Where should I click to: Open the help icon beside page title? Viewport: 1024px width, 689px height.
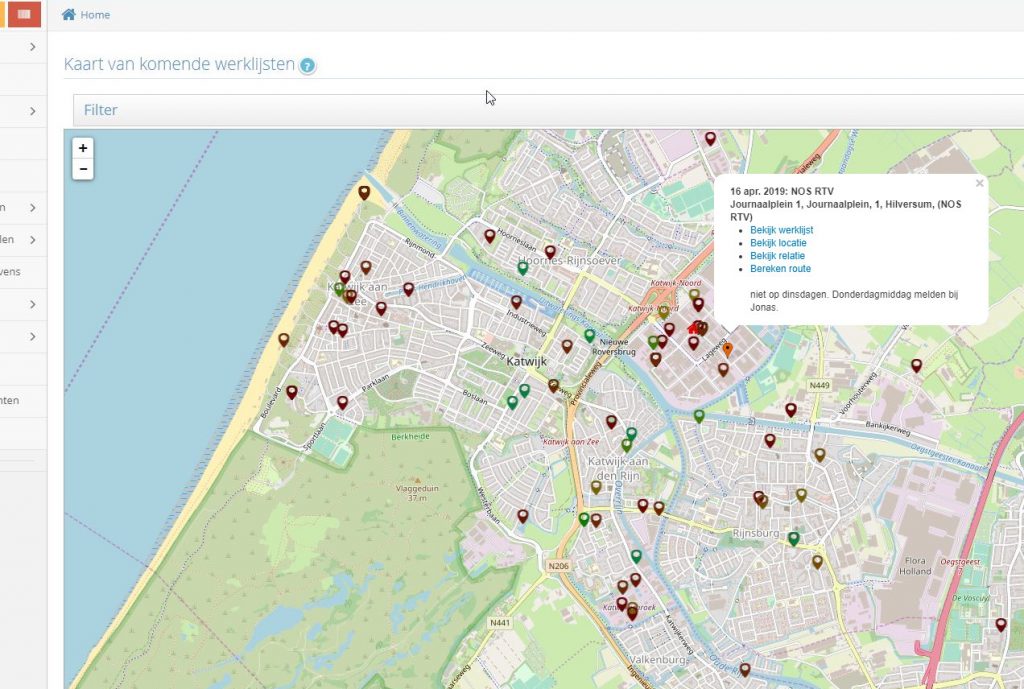pos(308,66)
